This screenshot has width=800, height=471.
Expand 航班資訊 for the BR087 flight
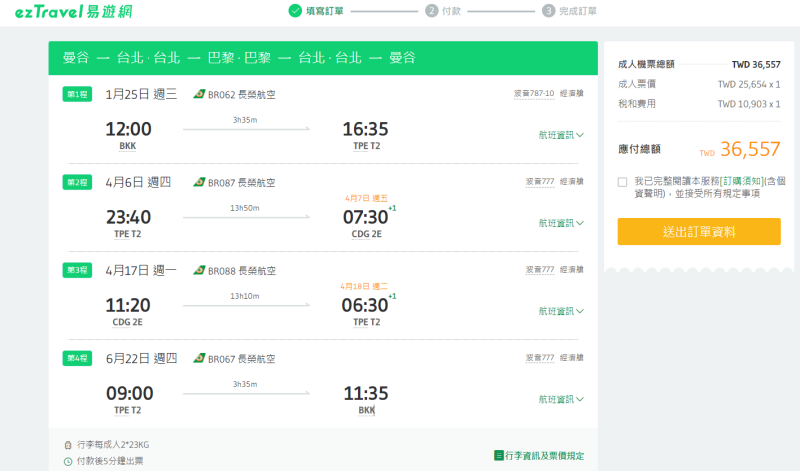pos(561,223)
